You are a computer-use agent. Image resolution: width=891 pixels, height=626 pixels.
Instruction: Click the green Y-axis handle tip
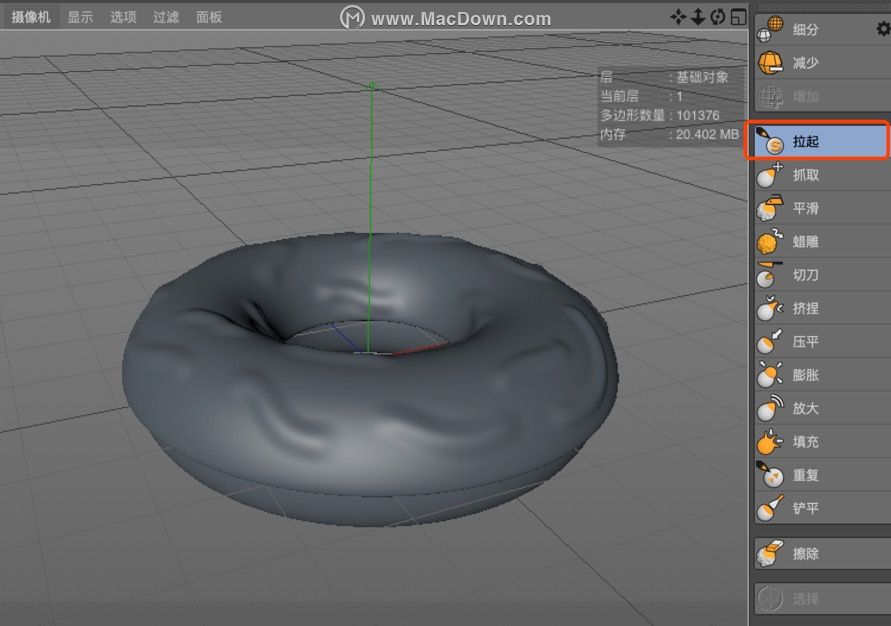point(372,86)
